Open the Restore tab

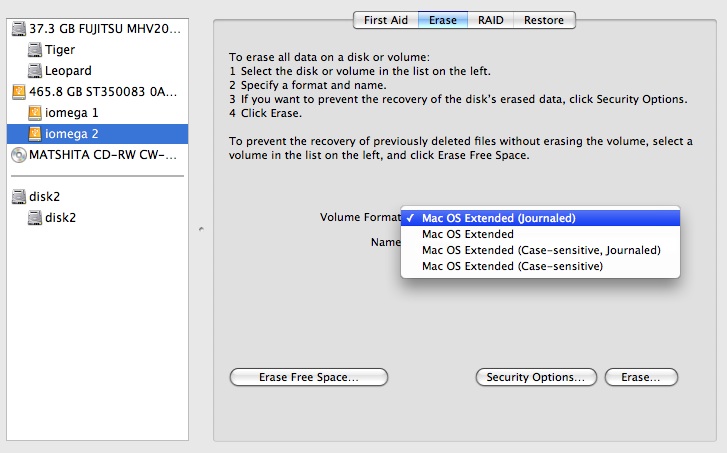(x=544, y=20)
